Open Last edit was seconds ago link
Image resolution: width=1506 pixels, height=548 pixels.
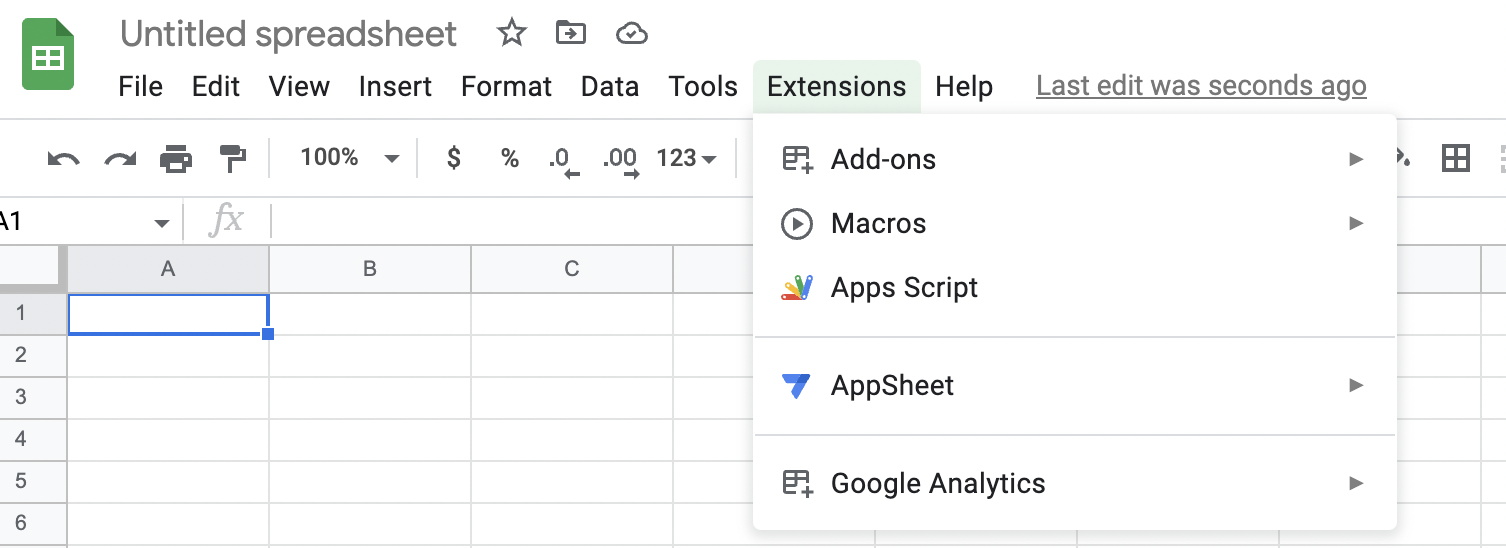pos(1201,87)
